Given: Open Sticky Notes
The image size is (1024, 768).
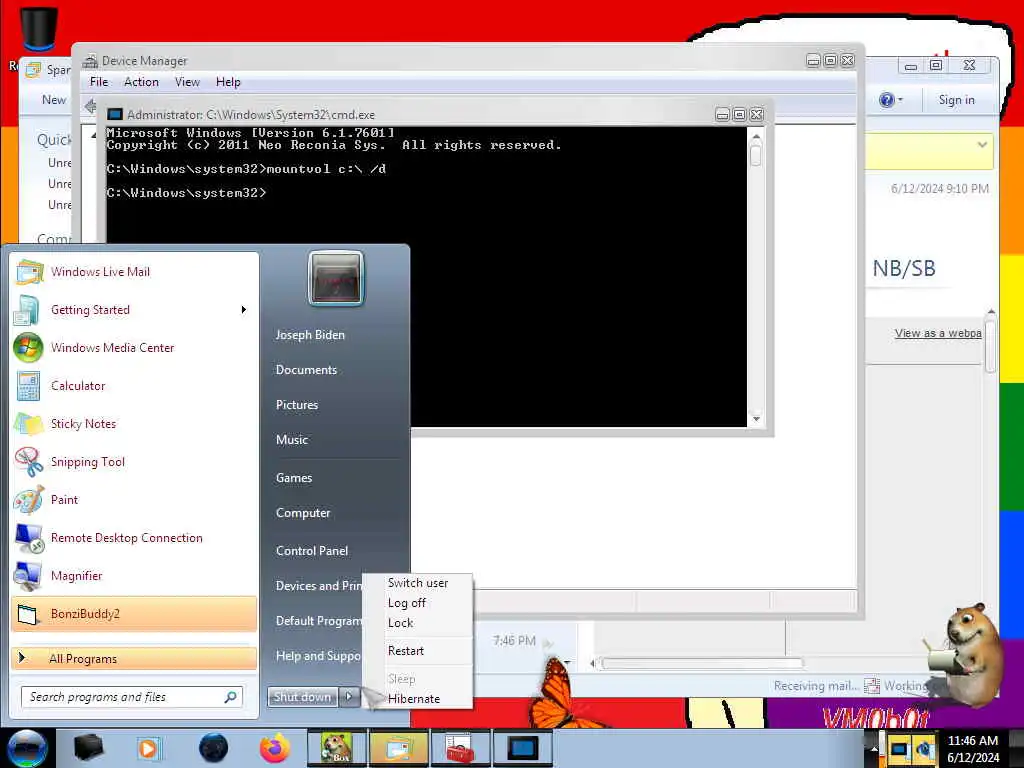Looking at the screenshot, I should [x=134, y=423].
